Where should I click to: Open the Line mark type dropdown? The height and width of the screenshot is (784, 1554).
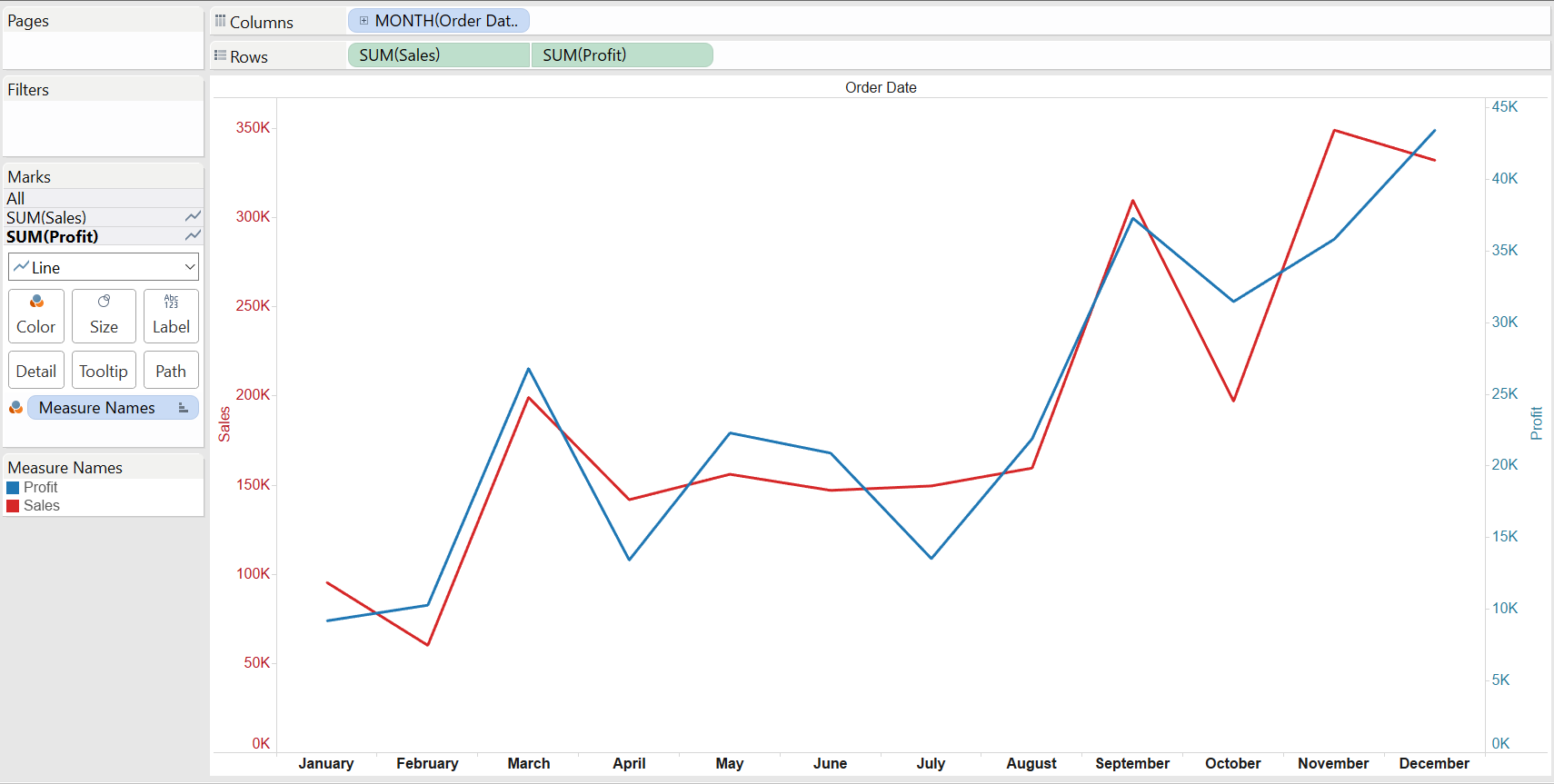pos(104,267)
